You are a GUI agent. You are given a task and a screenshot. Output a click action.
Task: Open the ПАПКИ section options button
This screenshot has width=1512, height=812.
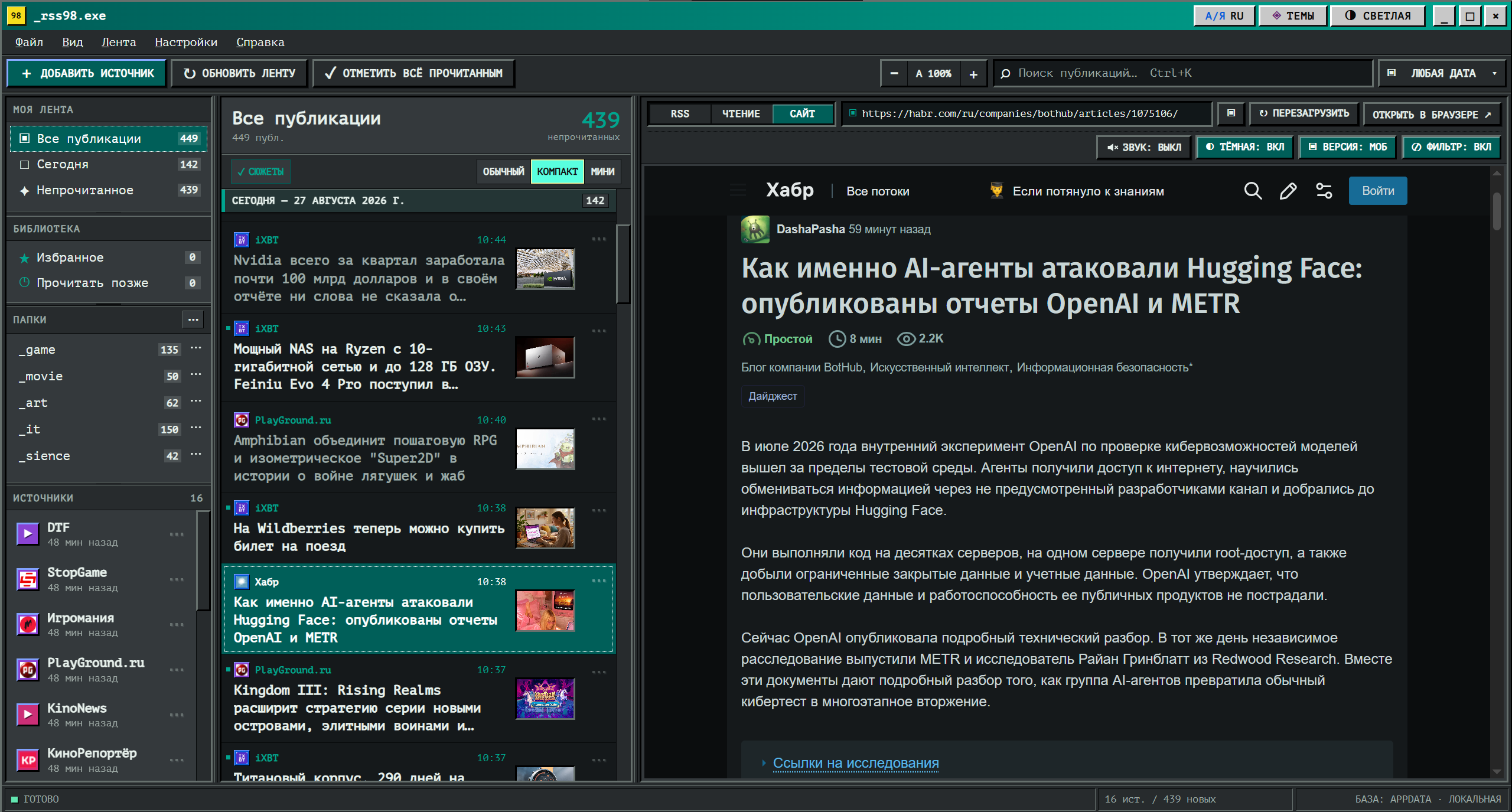[193, 319]
